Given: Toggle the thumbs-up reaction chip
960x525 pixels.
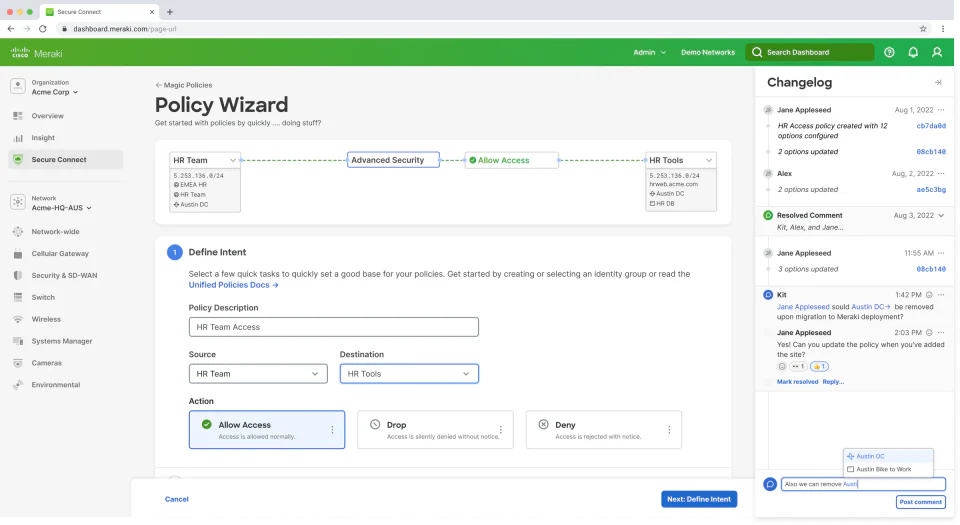Looking at the screenshot, I should pos(819,367).
